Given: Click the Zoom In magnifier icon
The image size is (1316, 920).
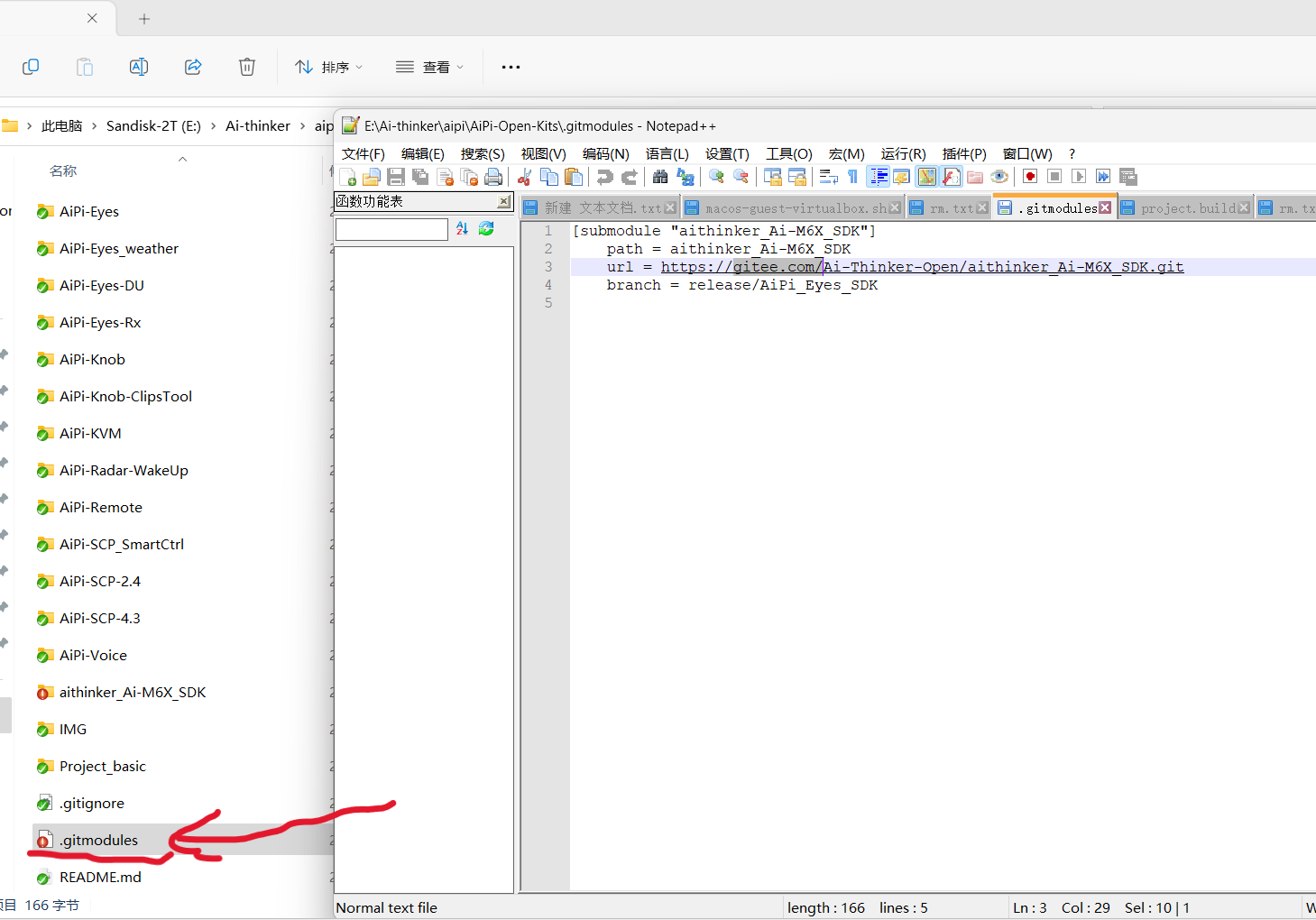Looking at the screenshot, I should click(716, 177).
